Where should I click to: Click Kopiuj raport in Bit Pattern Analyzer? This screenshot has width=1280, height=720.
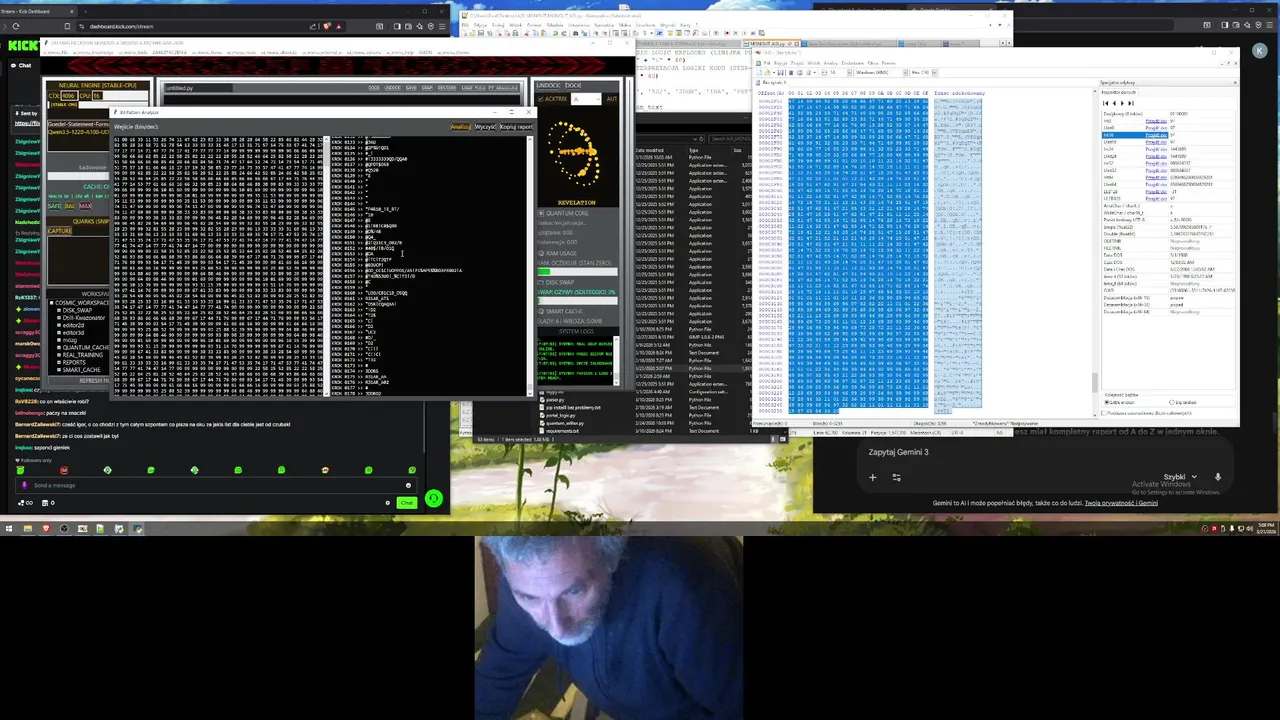(516, 127)
